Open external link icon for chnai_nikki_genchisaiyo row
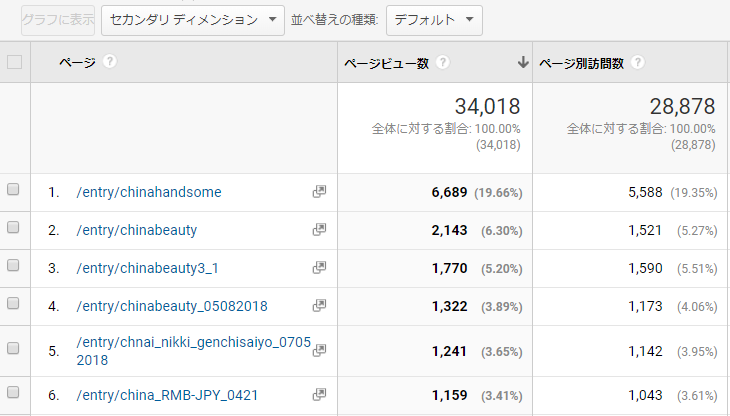The width and height of the screenshot is (730, 416). tap(319, 350)
